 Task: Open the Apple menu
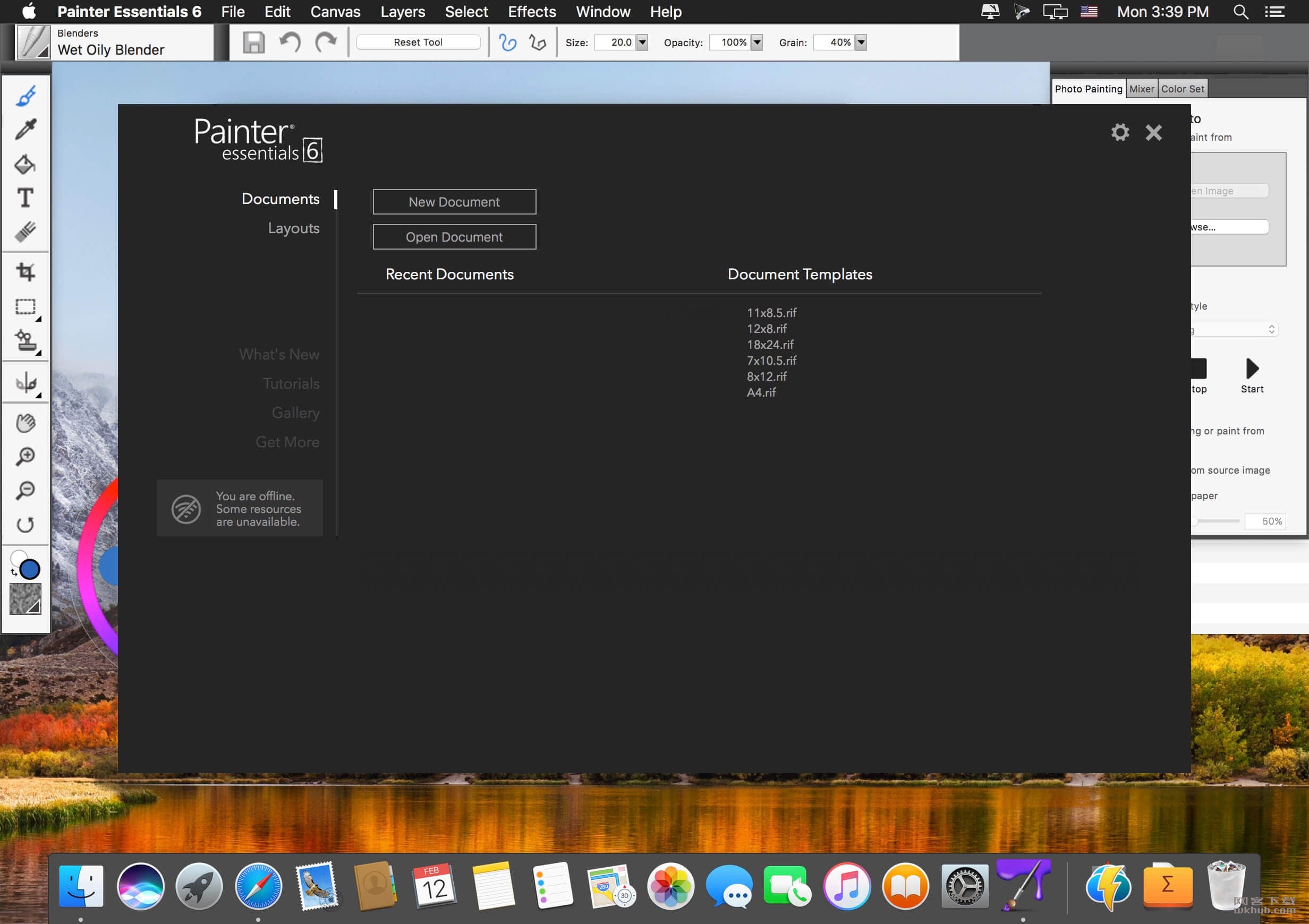[x=29, y=11]
